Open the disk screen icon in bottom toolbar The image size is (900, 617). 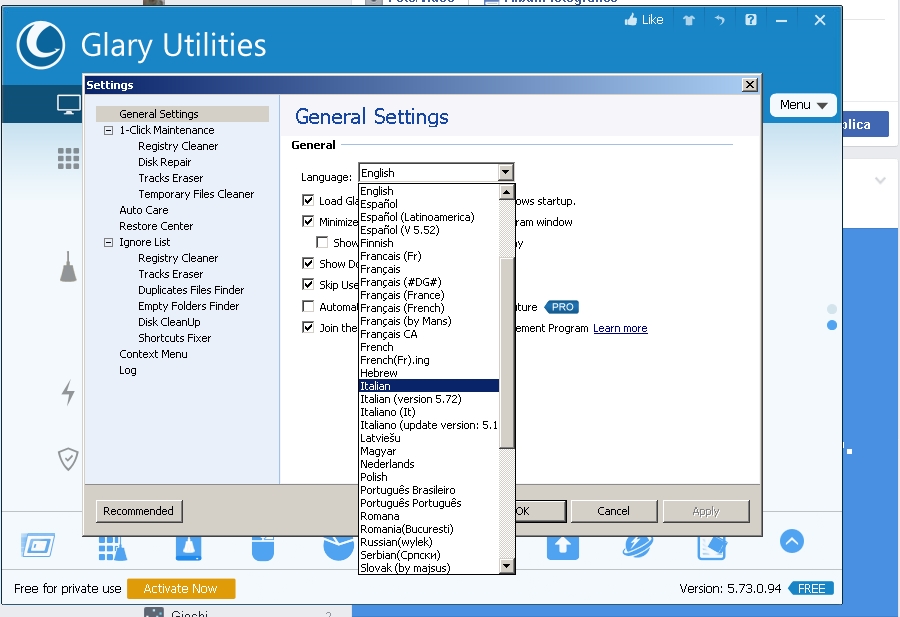[x=38, y=545]
